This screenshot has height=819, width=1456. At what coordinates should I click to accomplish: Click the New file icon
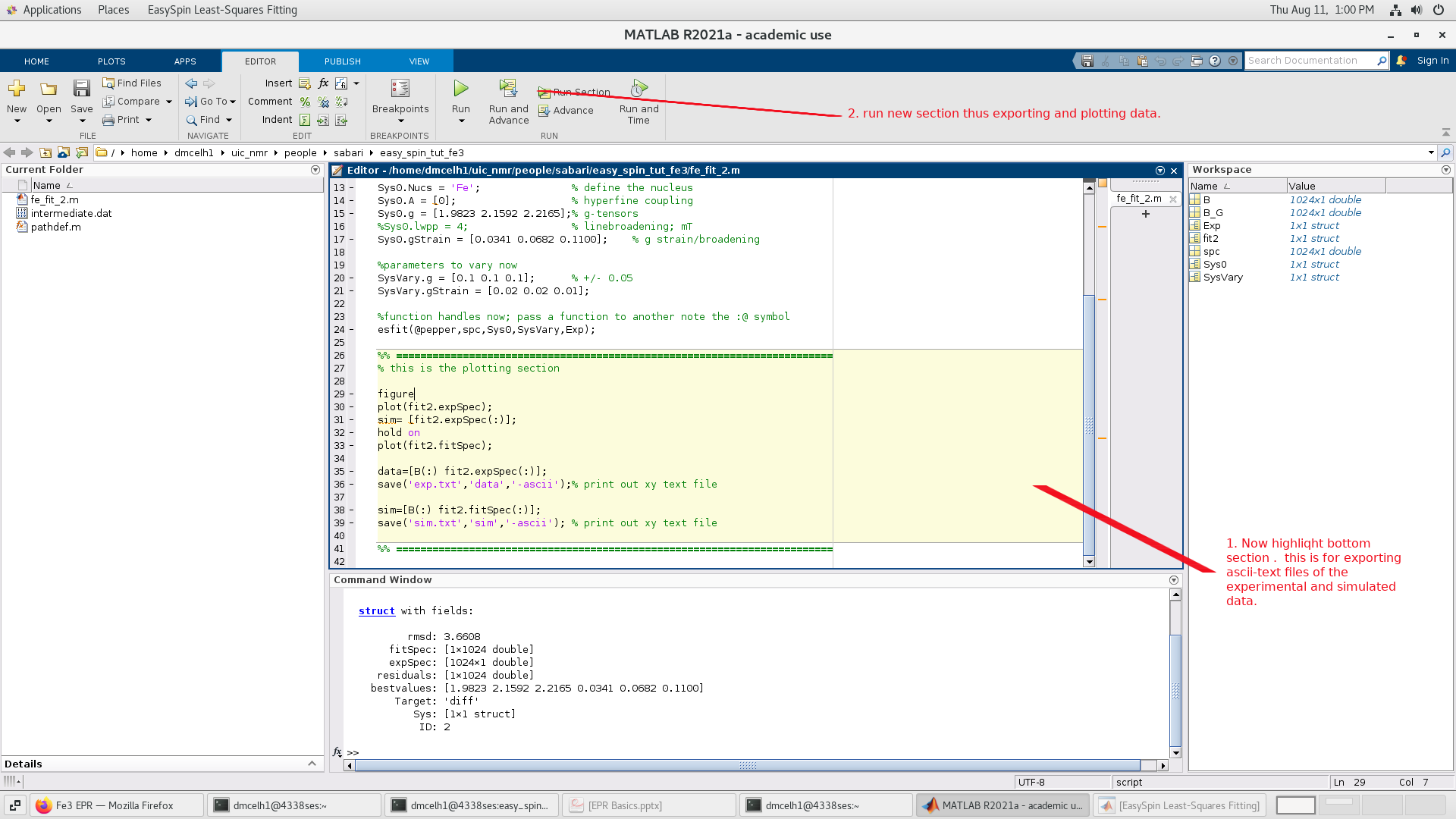17,89
